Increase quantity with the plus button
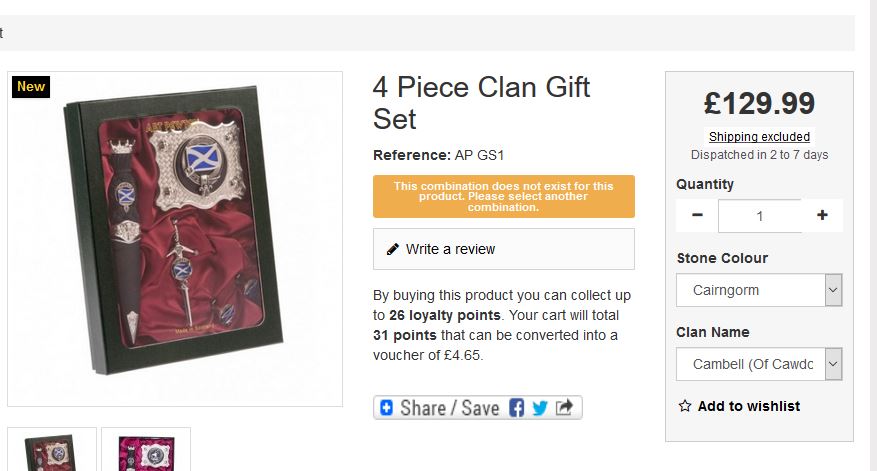The image size is (877, 471). click(x=822, y=216)
